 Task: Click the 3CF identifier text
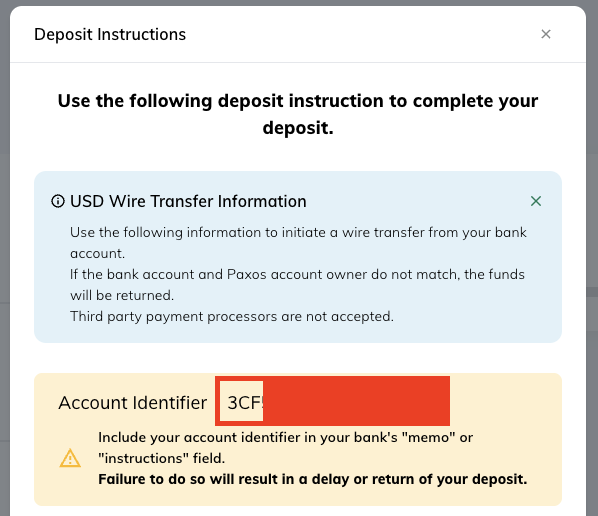pyautogui.click(x=245, y=402)
